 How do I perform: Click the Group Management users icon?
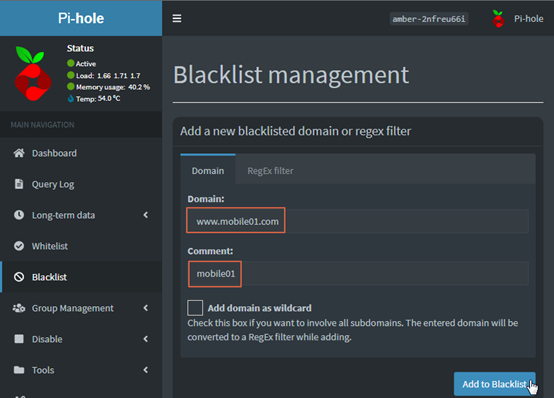pyautogui.click(x=19, y=308)
